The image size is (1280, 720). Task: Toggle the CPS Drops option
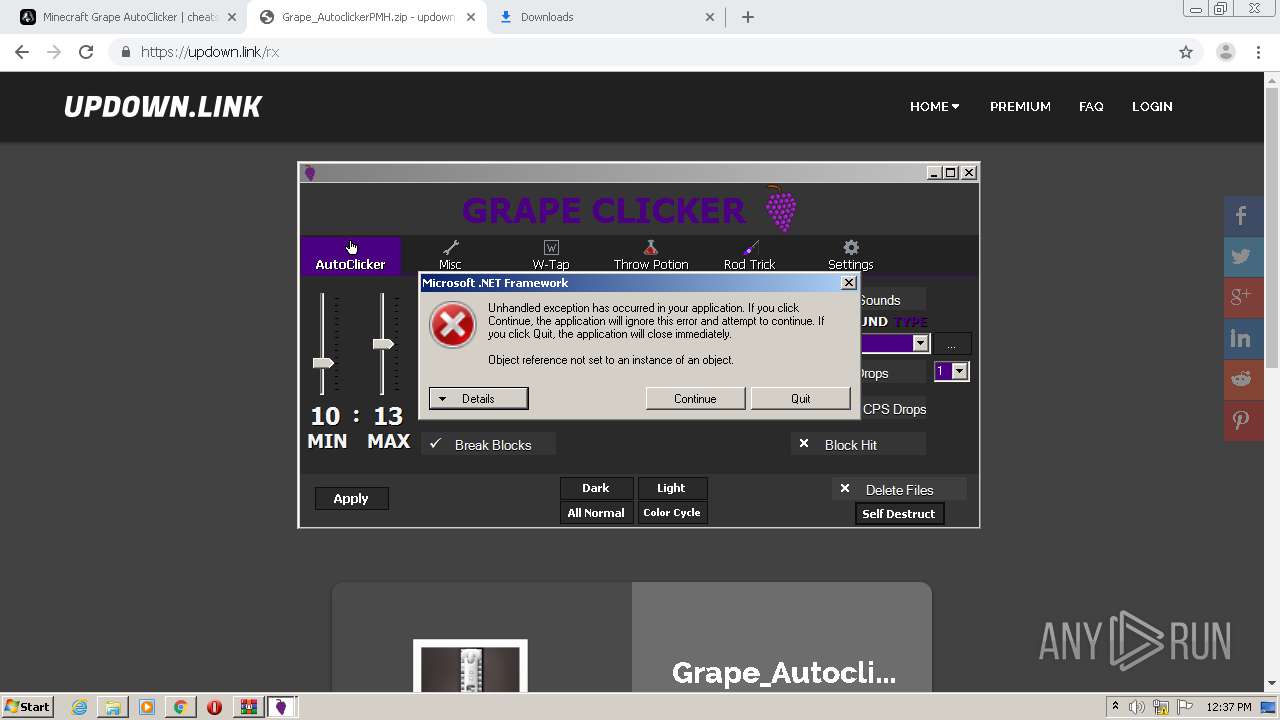click(x=894, y=409)
